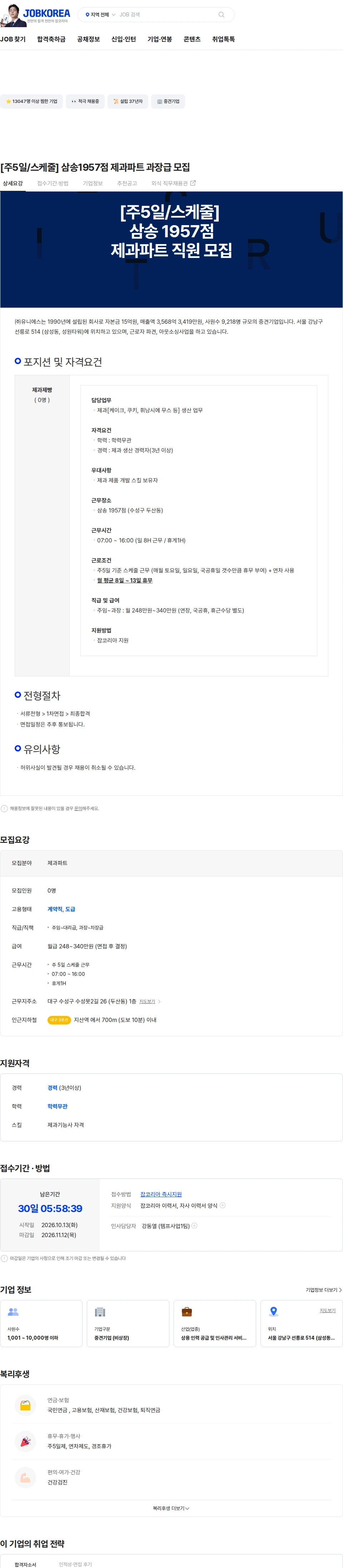
Task: Click the JOB 검색 search field
Action: (x=164, y=15)
